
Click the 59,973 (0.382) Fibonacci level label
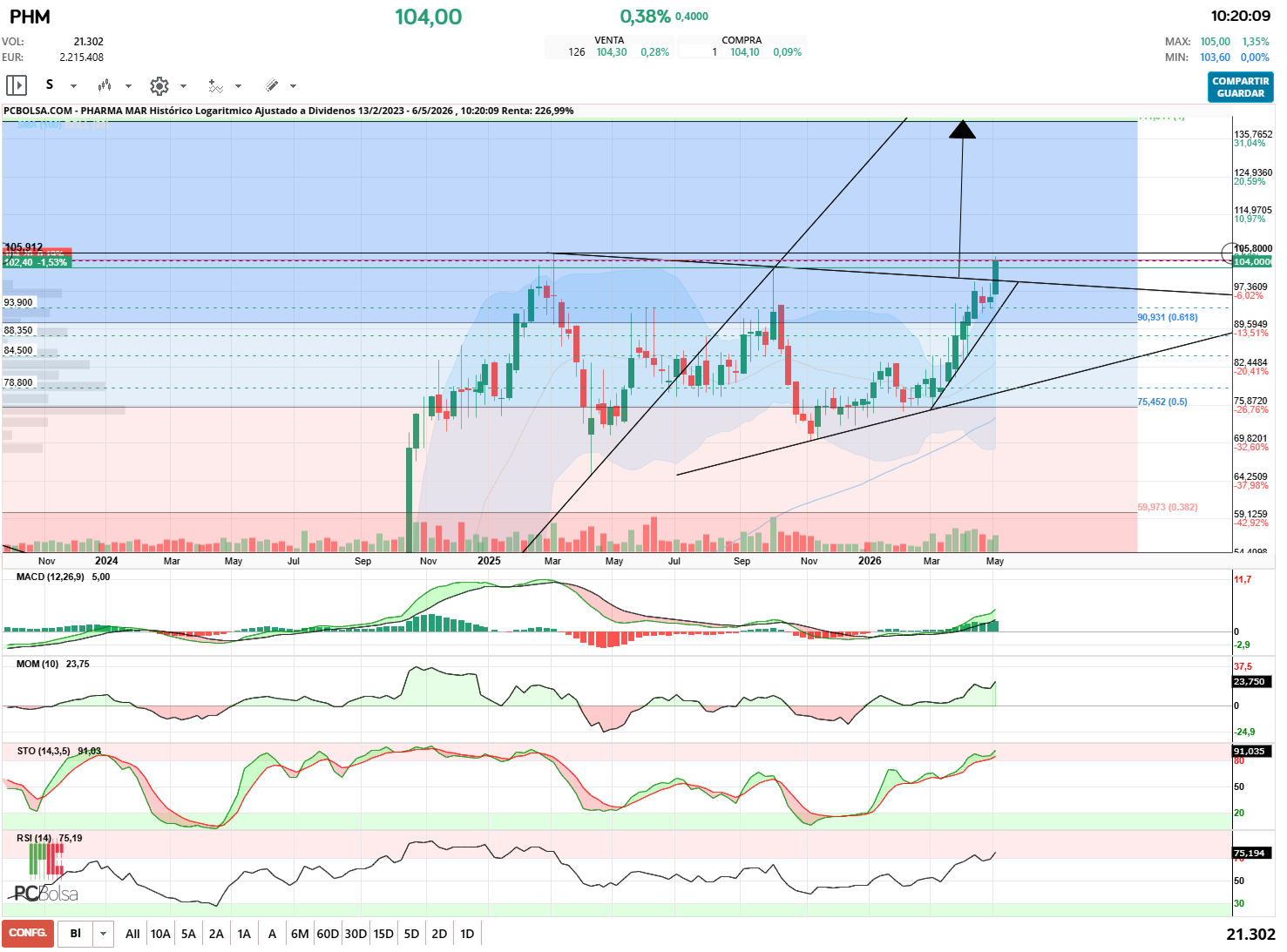(x=1168, y=507)
